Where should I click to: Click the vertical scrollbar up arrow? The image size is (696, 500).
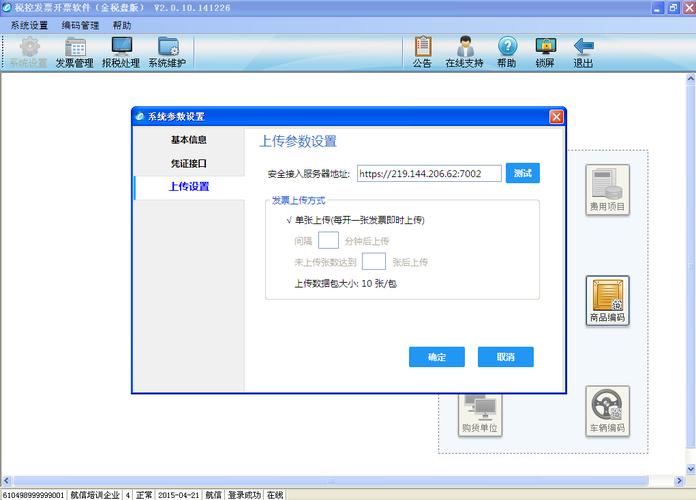(x=691, y=79)
